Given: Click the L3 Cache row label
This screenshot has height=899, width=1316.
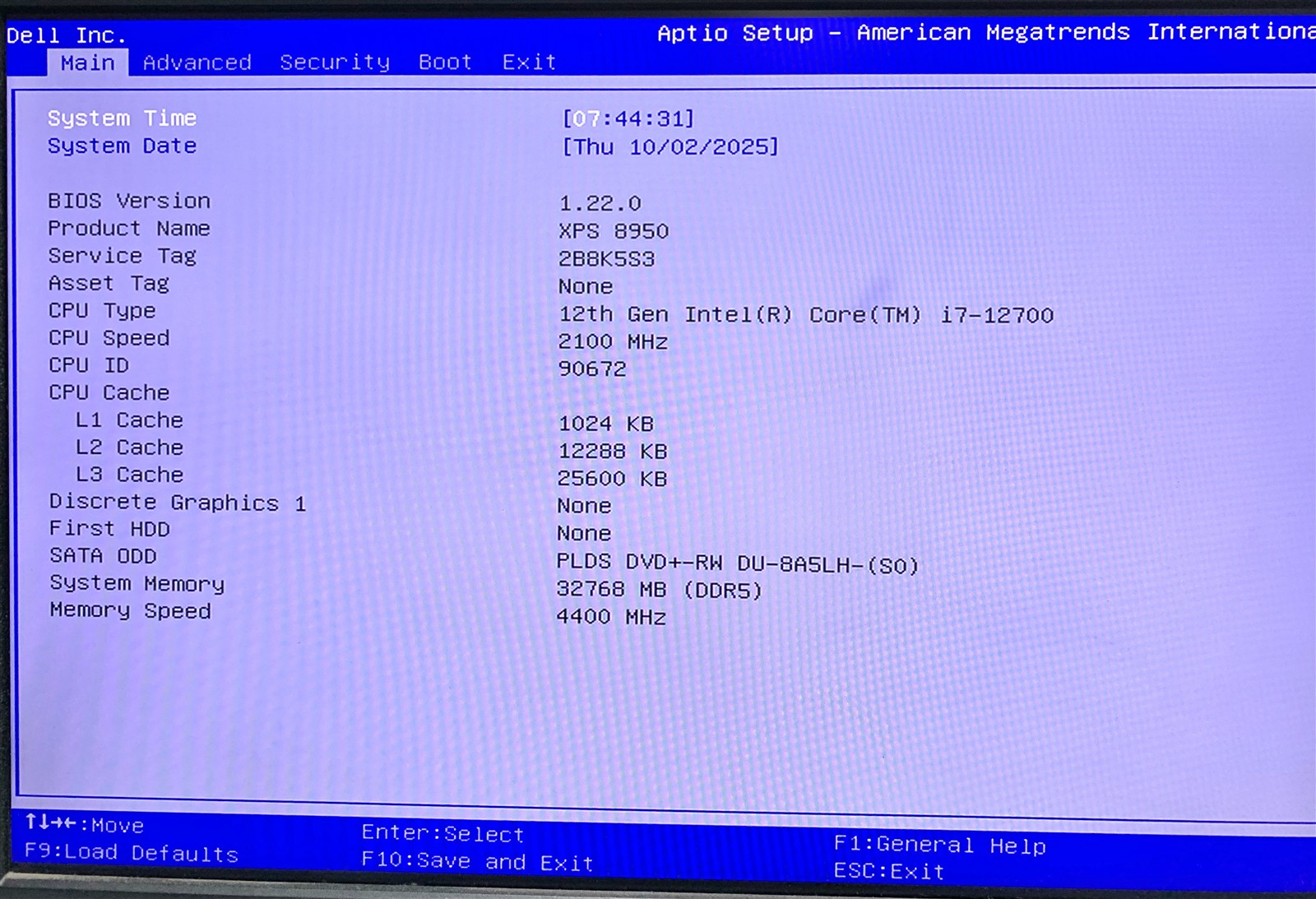Looking at the screenshot, I should [x=129, y=475].
